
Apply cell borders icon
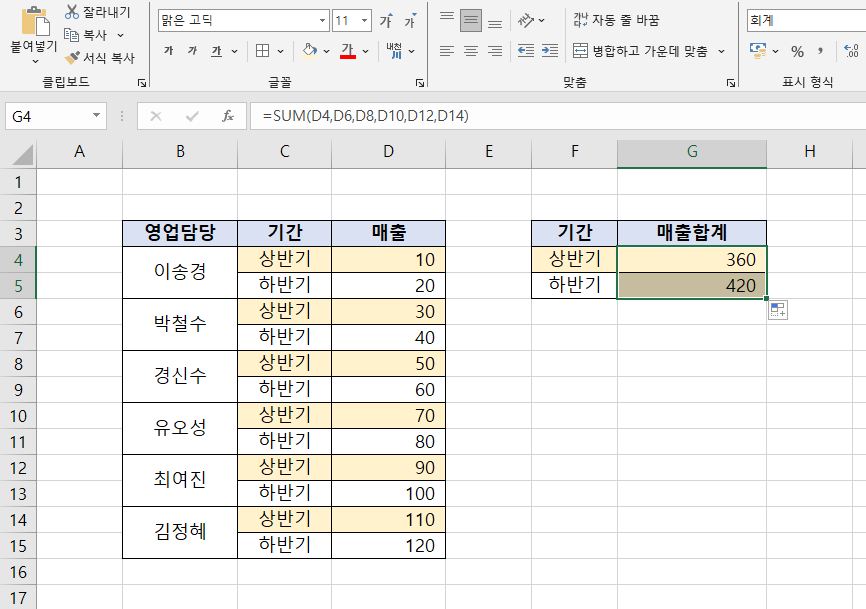pyautogui.click(x=263, y=51)
